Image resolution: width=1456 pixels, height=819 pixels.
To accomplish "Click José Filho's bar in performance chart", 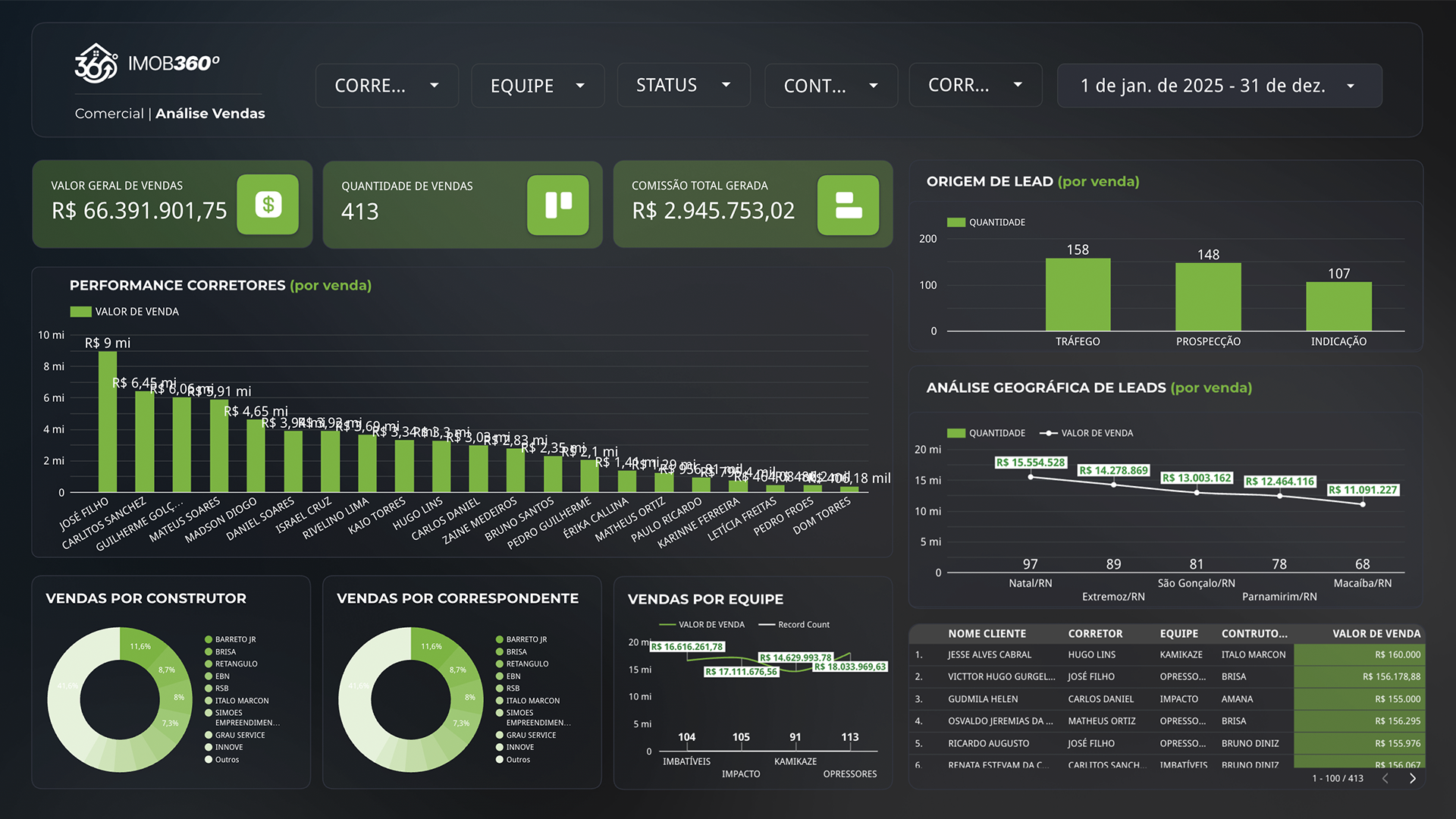I will click(x=108, y=421).
